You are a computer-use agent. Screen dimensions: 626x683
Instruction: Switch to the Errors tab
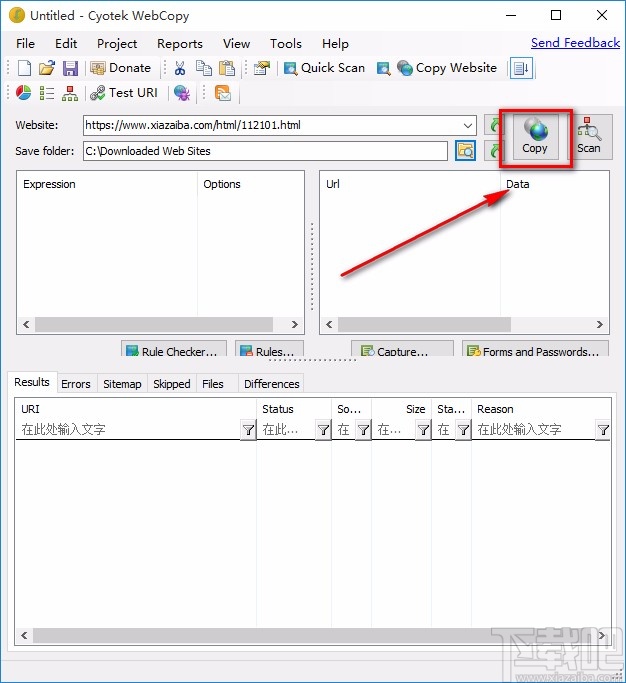pos(76,384)
